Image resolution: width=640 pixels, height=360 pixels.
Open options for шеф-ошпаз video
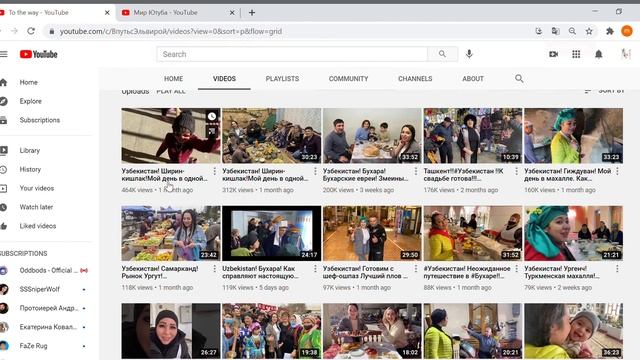coord(416,269)
